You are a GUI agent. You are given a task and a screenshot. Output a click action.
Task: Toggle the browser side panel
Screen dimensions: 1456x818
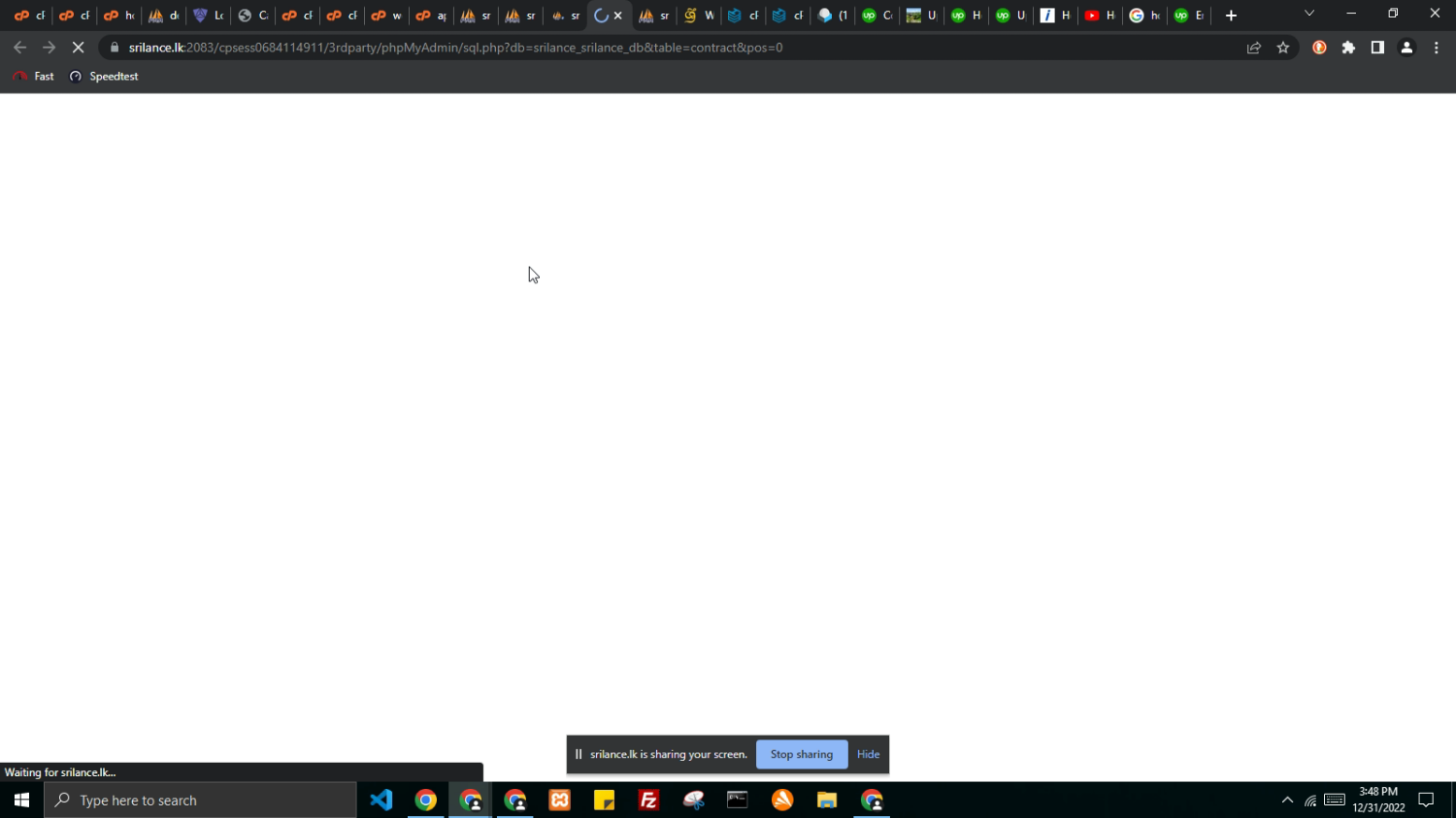(x=1377, y=48)
